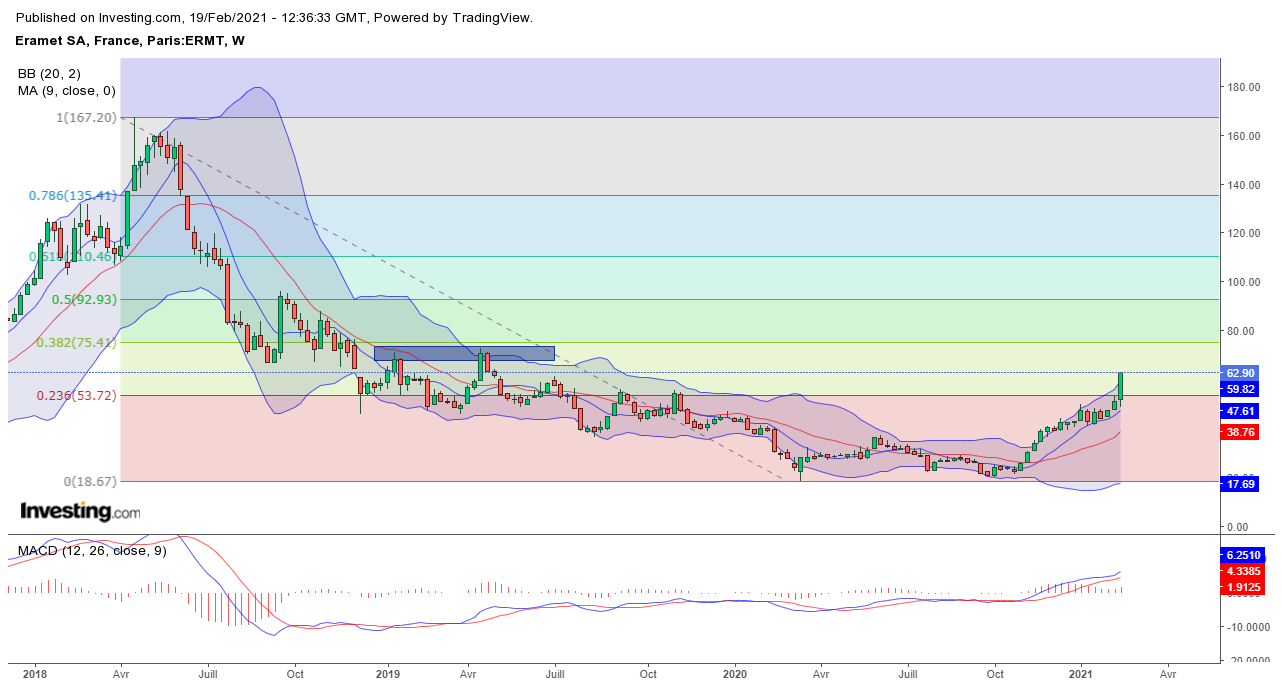Select the 'MA (9, close, 0)' indicator label
This screenshot has height=687, width=1282.
tap(67, 91)
